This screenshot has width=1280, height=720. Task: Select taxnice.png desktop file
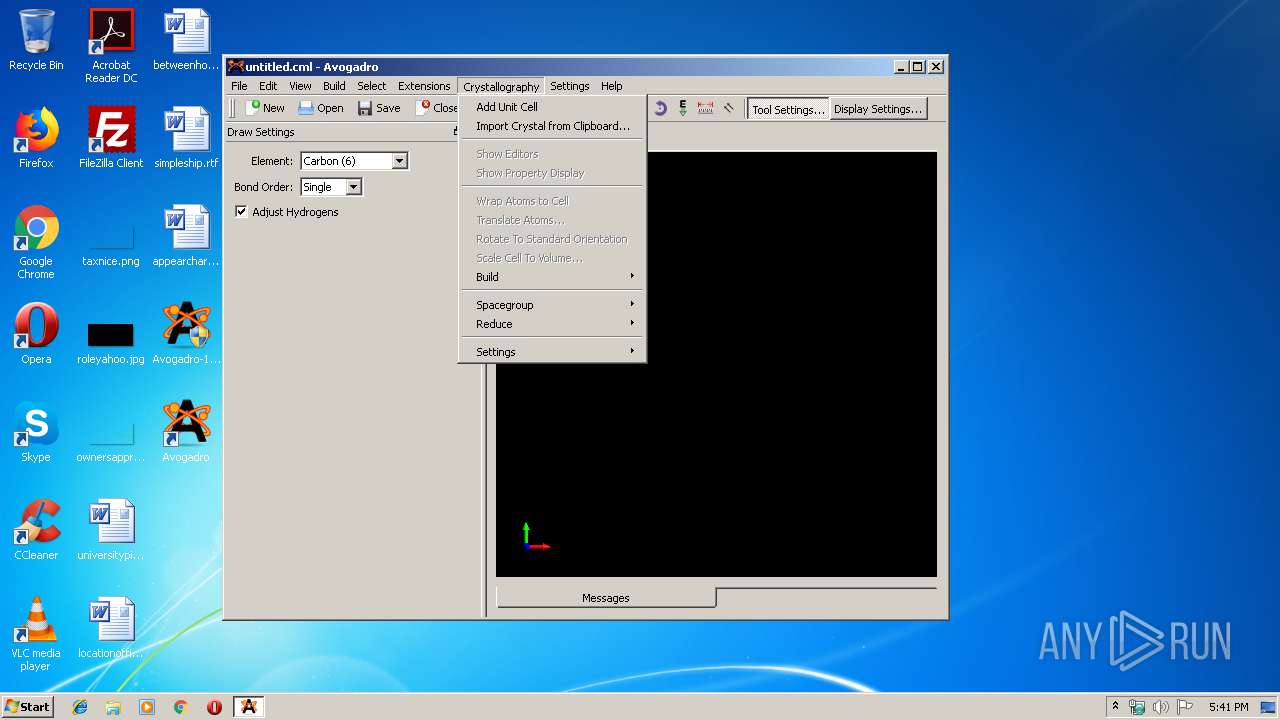111,241
